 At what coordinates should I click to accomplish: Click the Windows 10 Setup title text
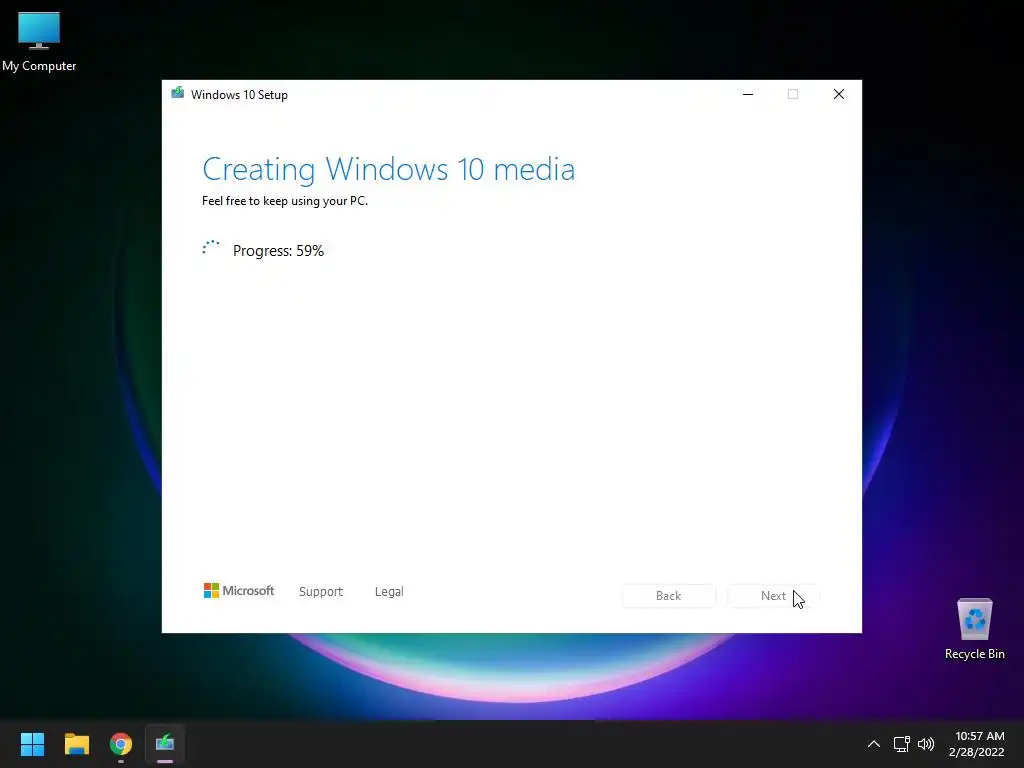pyautogui.click(x=239, y=95)
